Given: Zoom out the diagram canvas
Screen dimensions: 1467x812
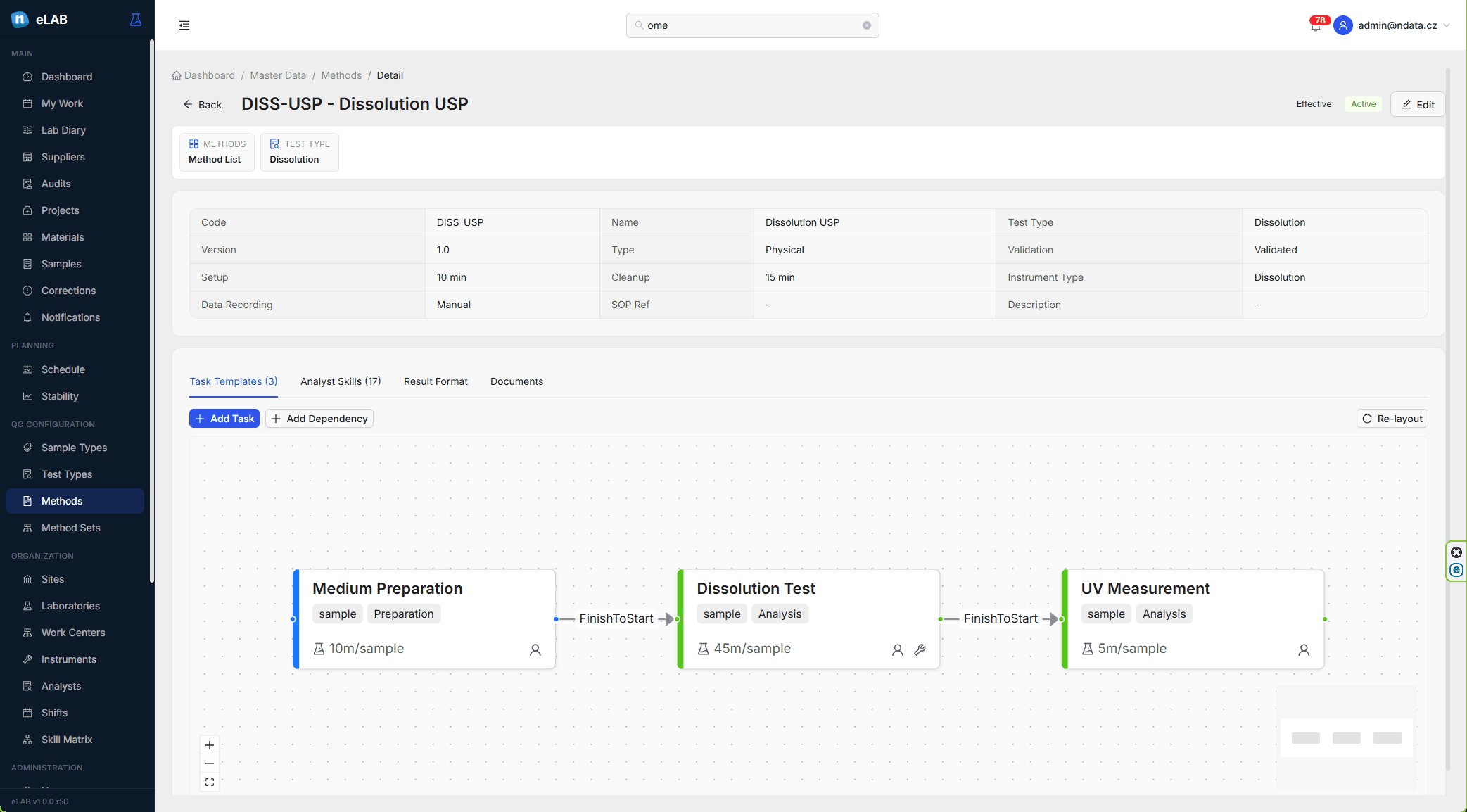Looking at the screenshot, I should 210,763.
